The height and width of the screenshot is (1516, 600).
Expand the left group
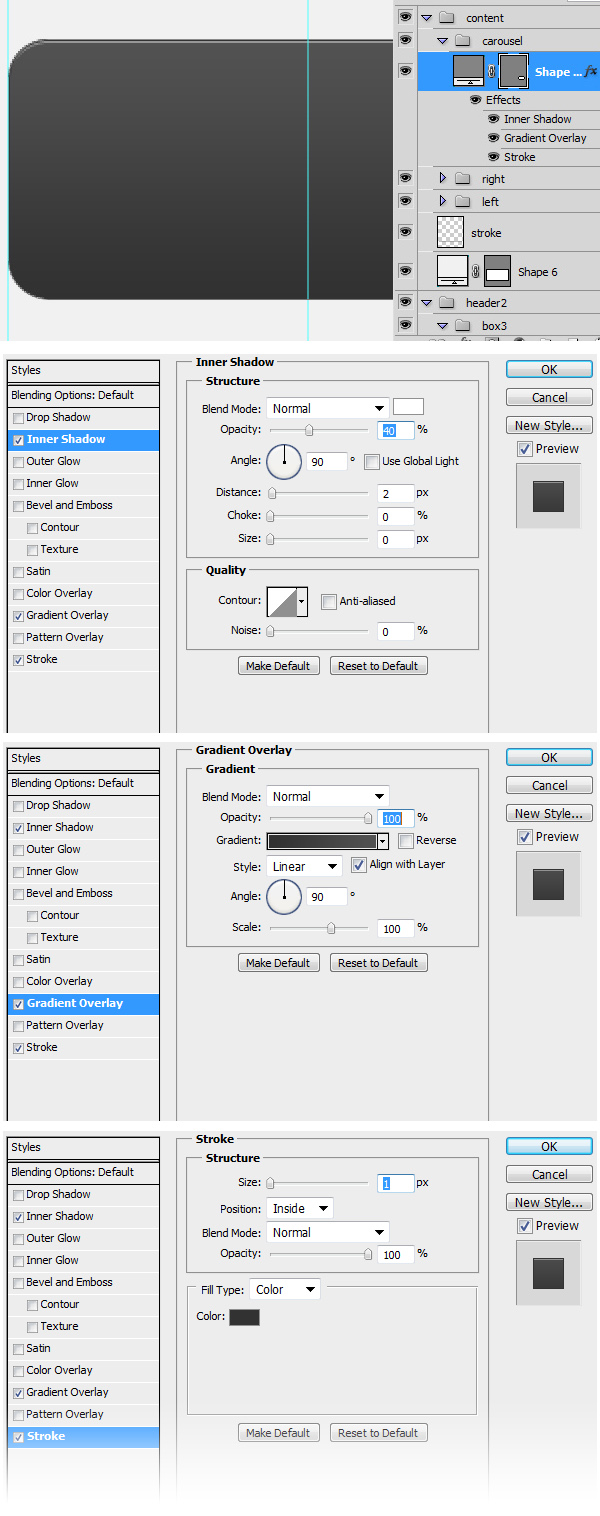(442, 202)
